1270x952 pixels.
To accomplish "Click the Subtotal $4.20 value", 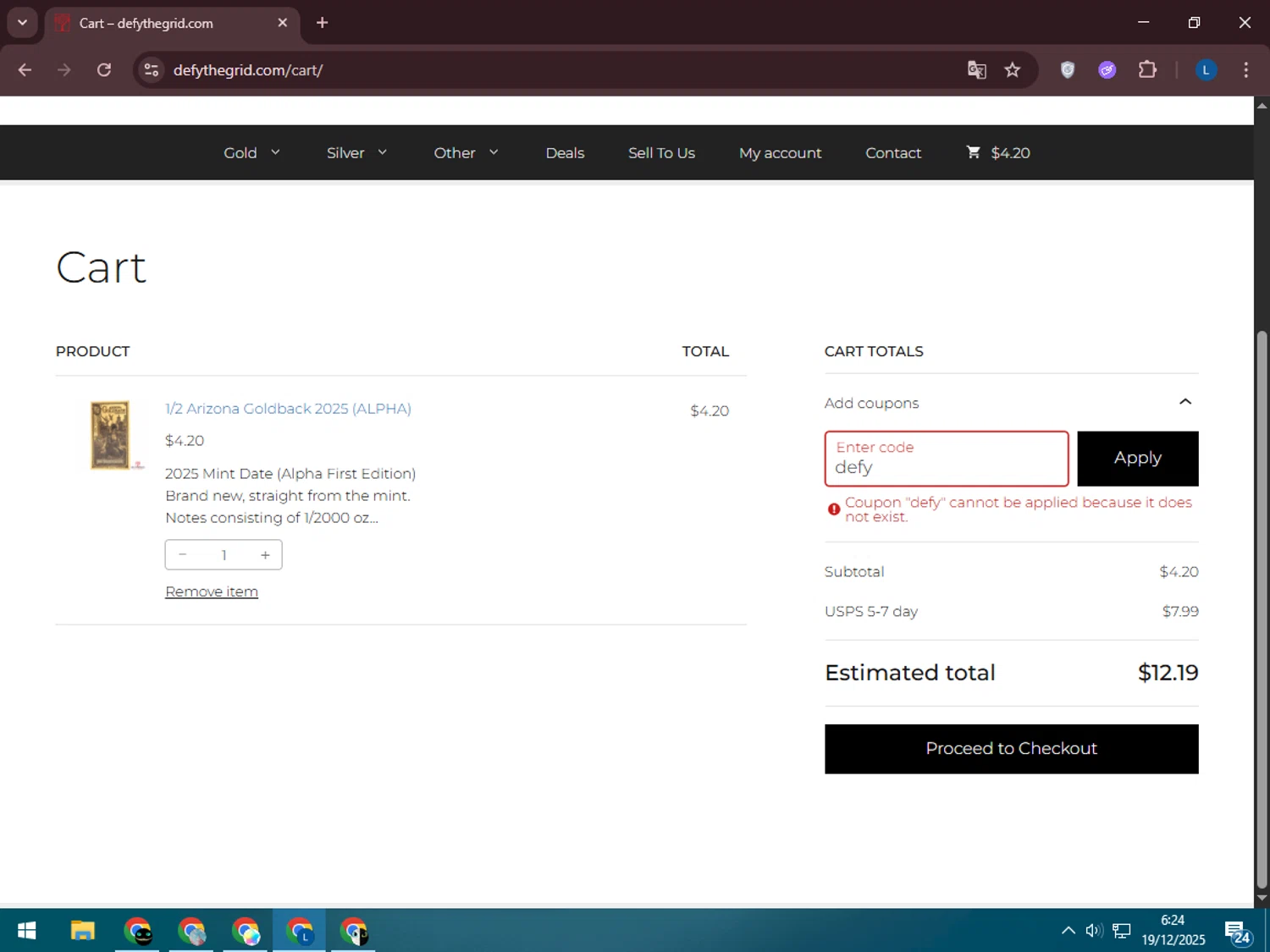I will 1179,571.
